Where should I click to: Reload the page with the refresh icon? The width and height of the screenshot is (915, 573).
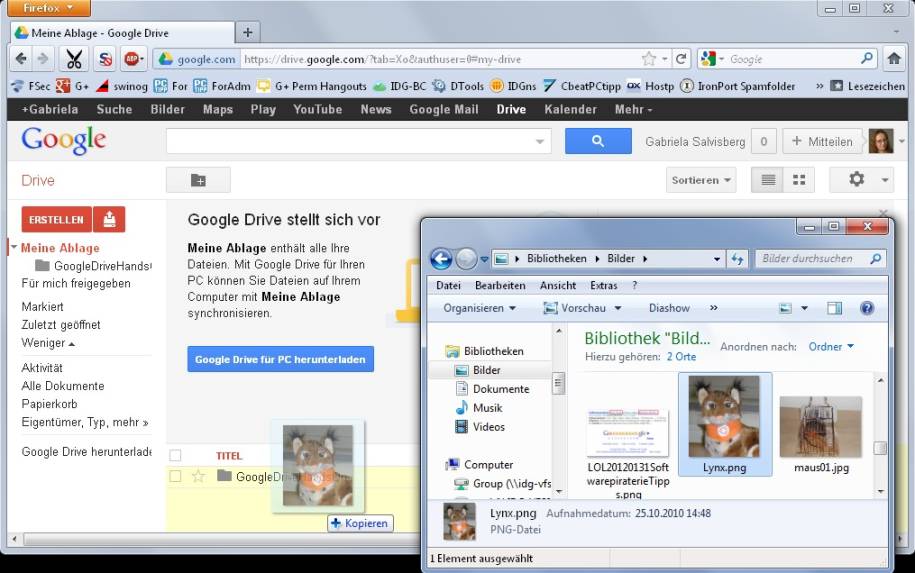point(681,59)
